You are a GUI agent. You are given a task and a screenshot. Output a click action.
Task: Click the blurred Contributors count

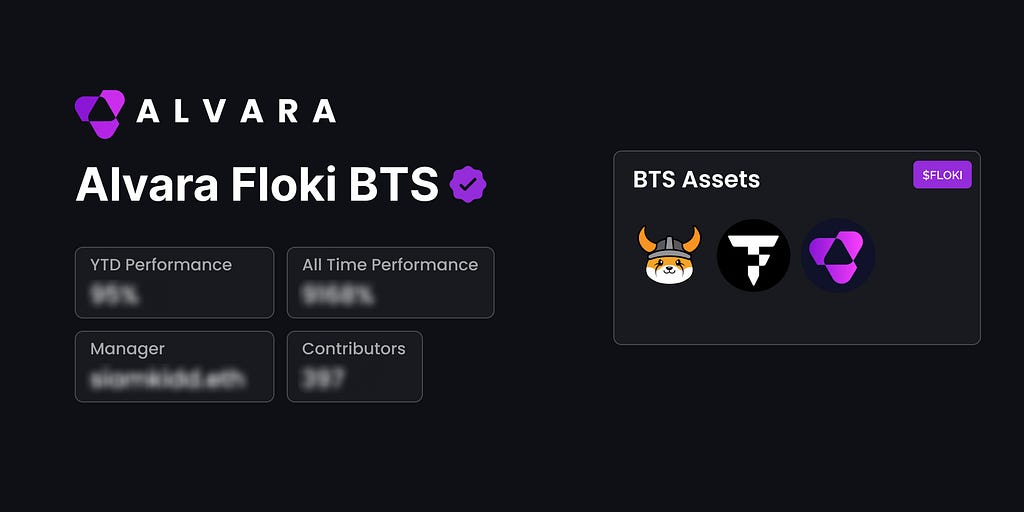pos(324,379)
